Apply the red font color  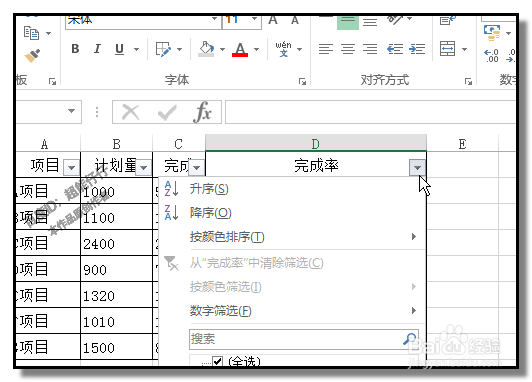click(240, 50)
